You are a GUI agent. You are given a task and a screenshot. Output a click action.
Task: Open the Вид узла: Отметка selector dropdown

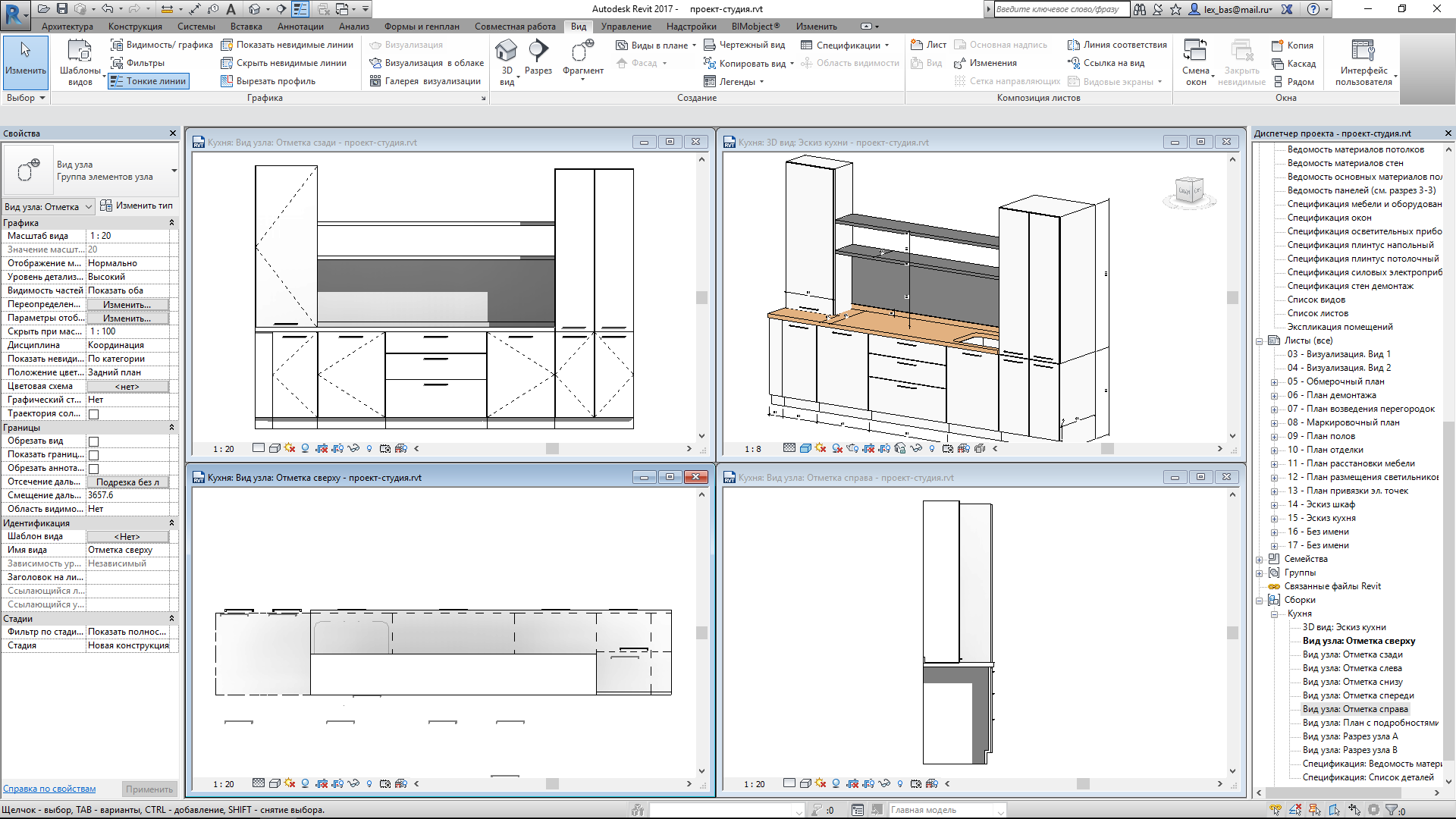pos(49,206)
